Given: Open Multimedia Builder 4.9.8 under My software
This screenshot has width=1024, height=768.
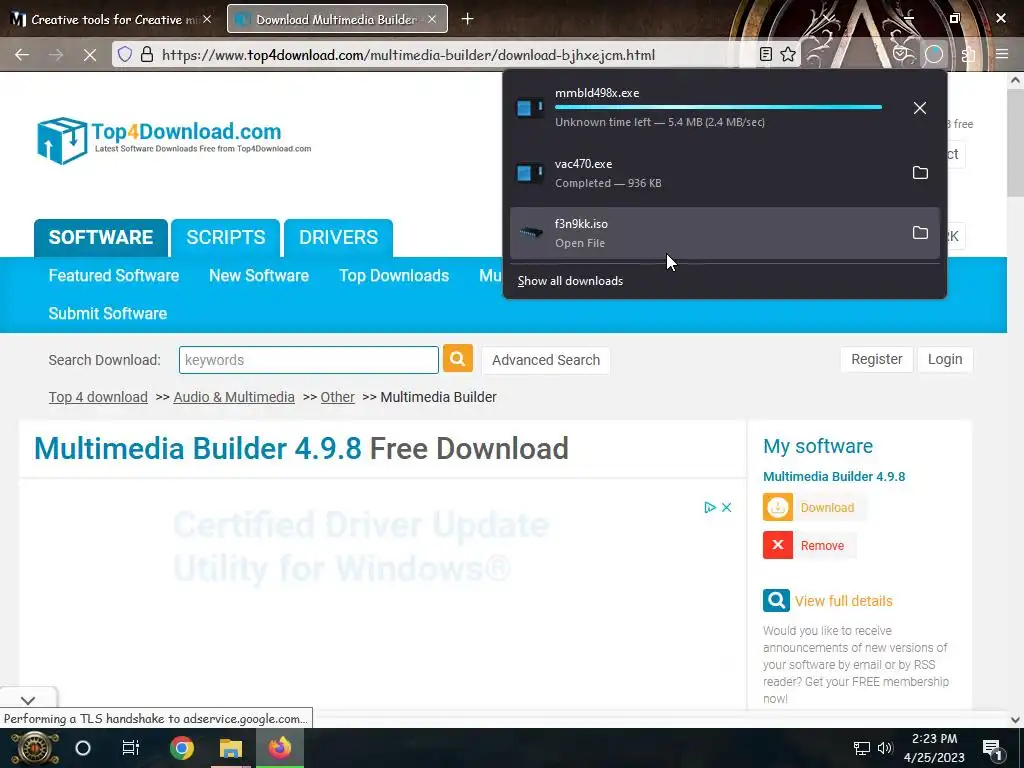Looking at the screenshot, I should 834,477.
